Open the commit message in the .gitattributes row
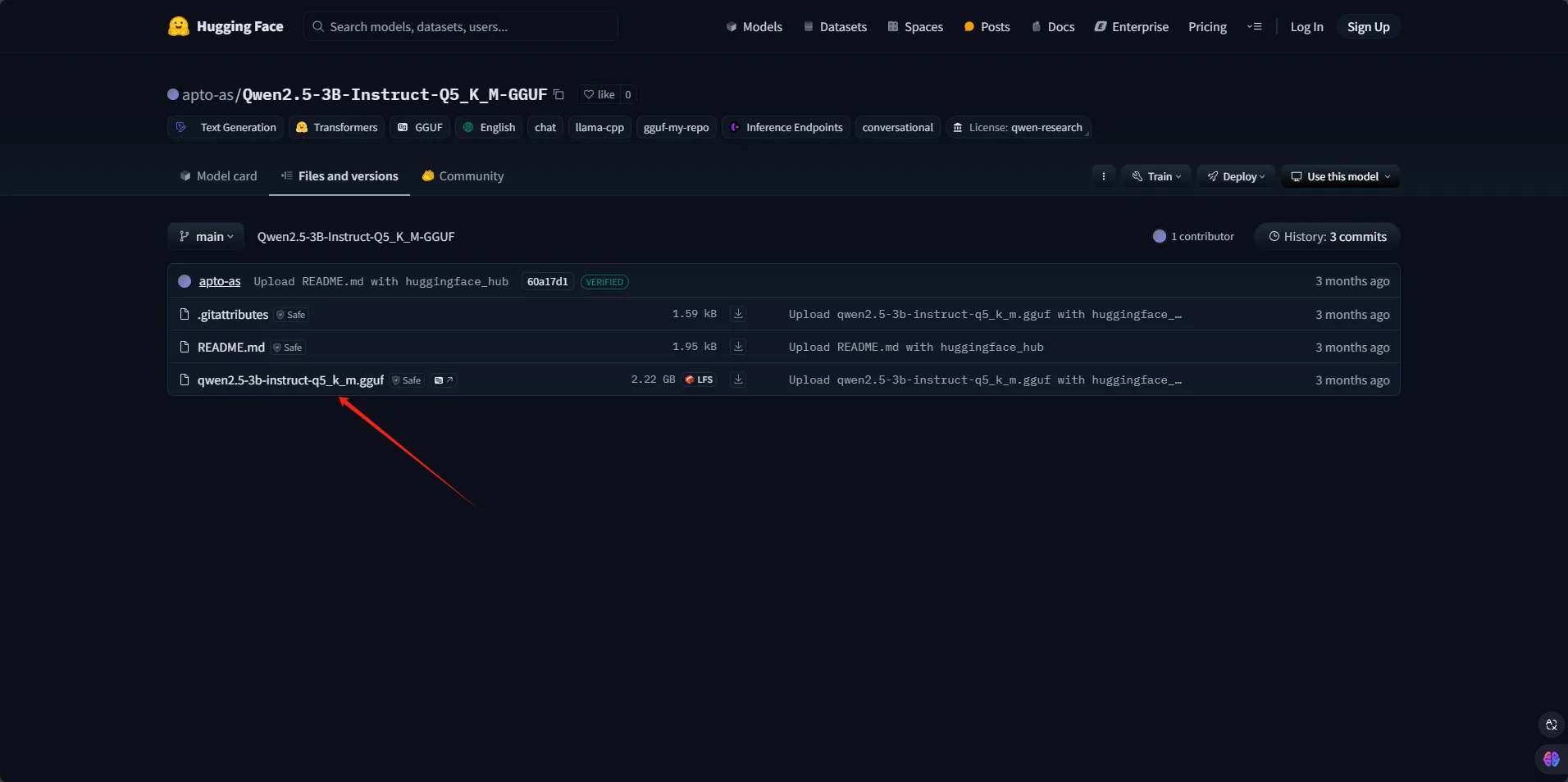The height and width of the screenshot is (782, 1568). point(985,314)
